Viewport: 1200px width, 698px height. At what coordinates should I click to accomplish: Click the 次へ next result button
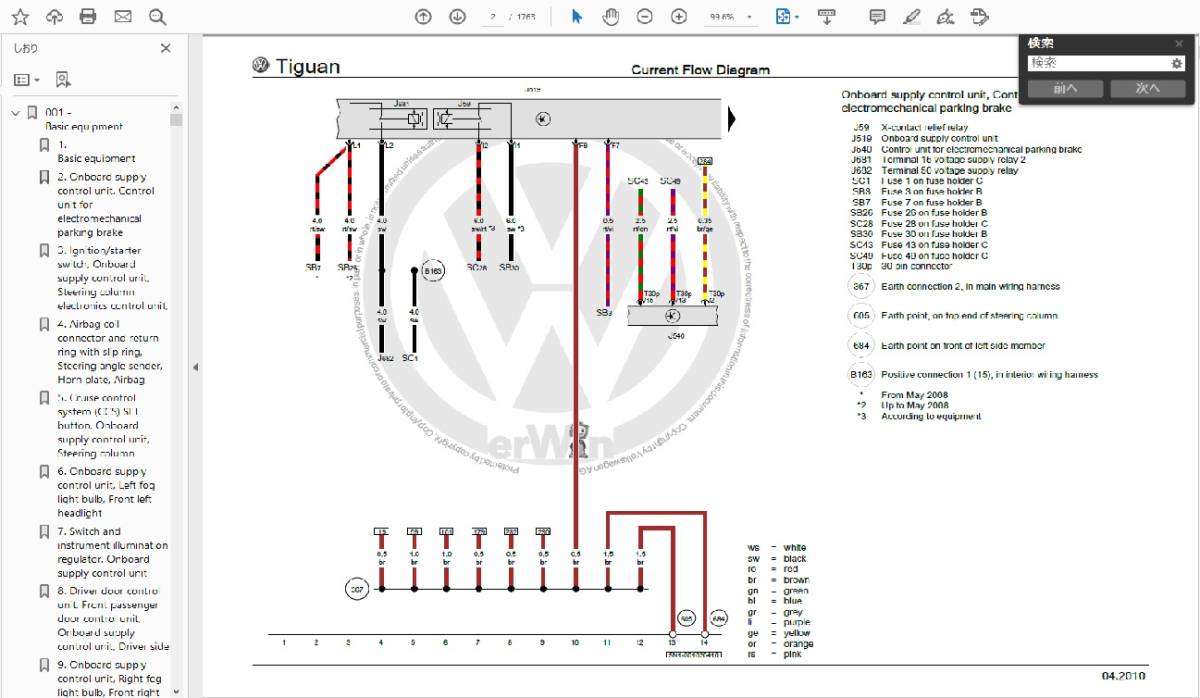click(x=1147, y=88)
